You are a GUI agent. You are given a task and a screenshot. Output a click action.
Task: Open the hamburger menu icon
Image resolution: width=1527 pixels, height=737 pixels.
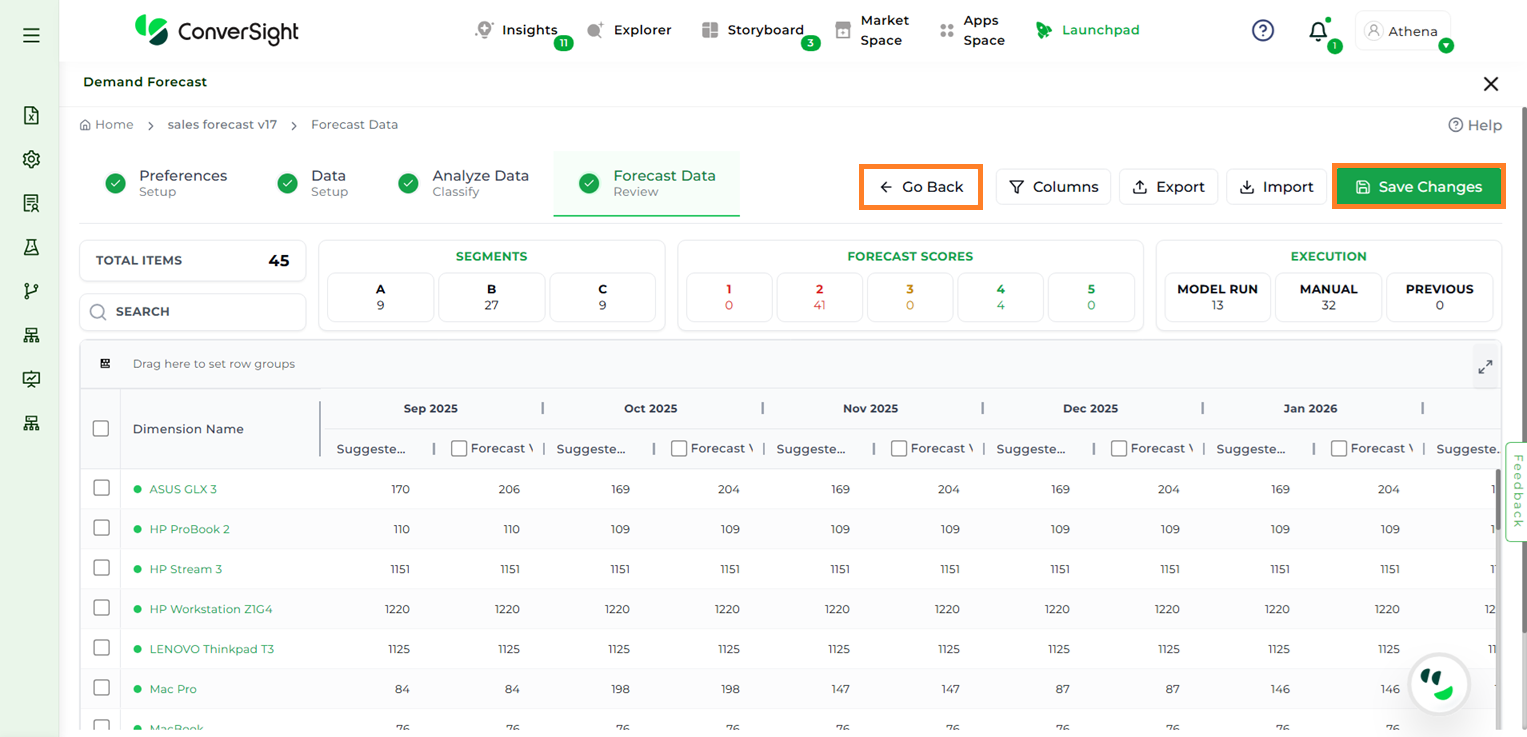[x=31, y=35]
